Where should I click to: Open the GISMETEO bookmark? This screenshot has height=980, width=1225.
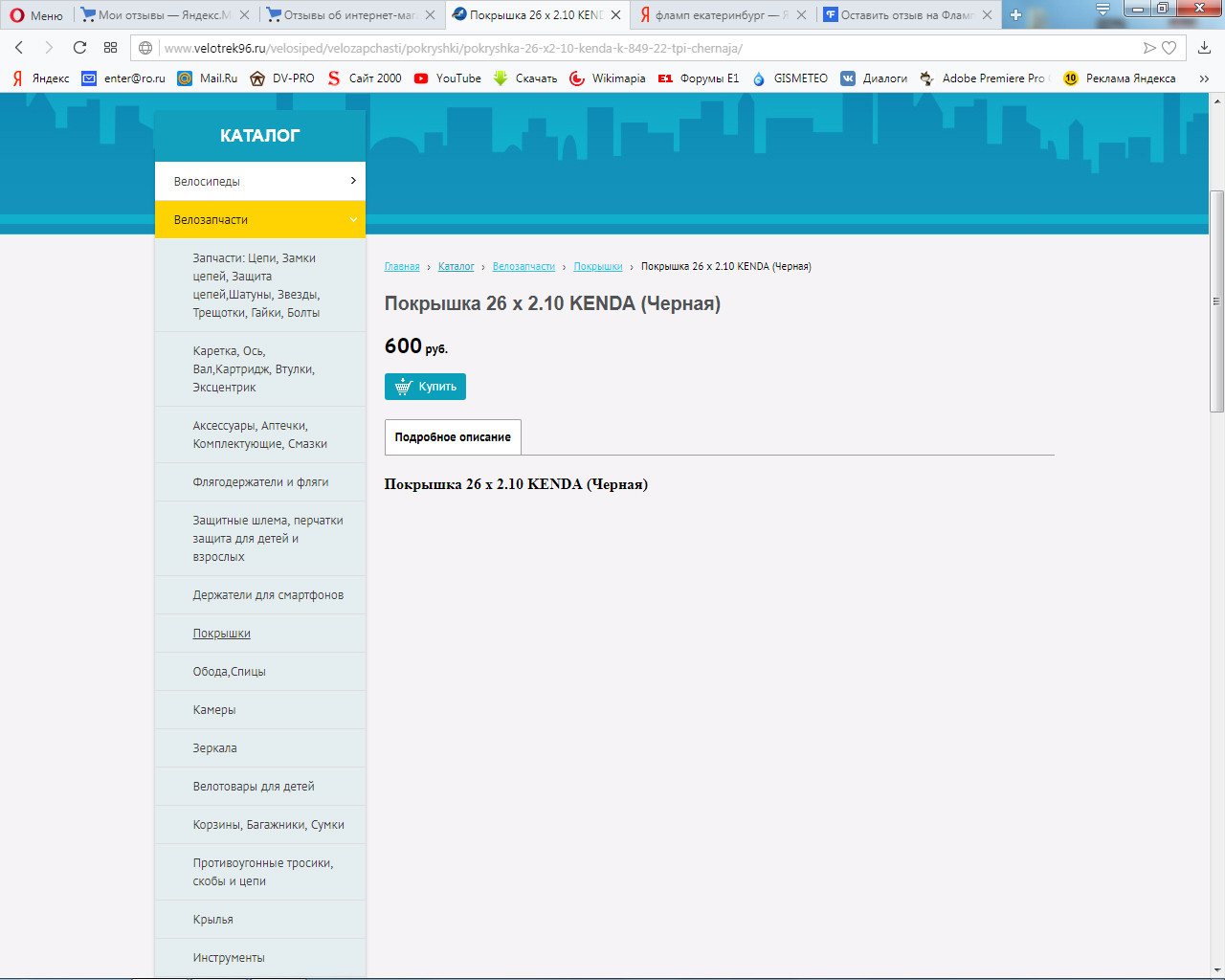tap(790, 78)
